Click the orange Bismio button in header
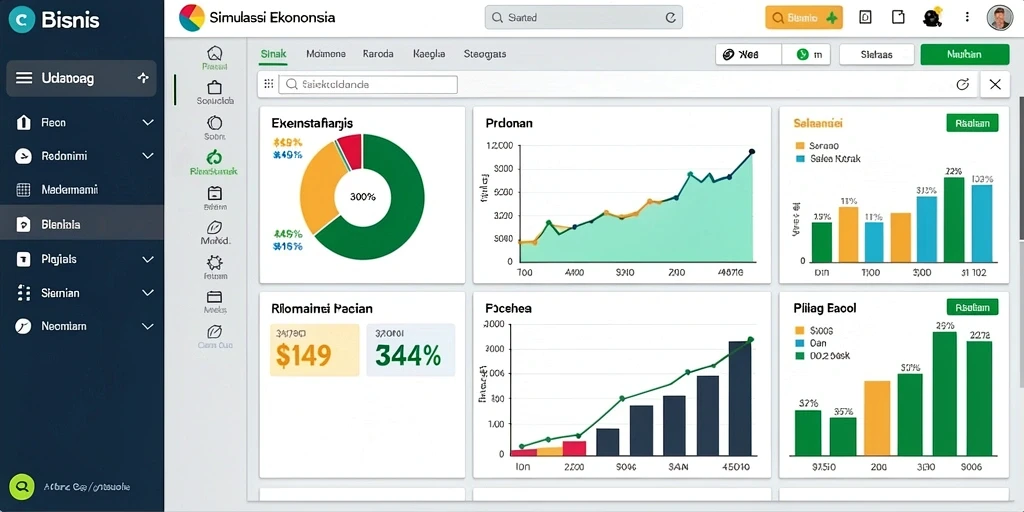1024x512 pixels. (x=804, y=18)
